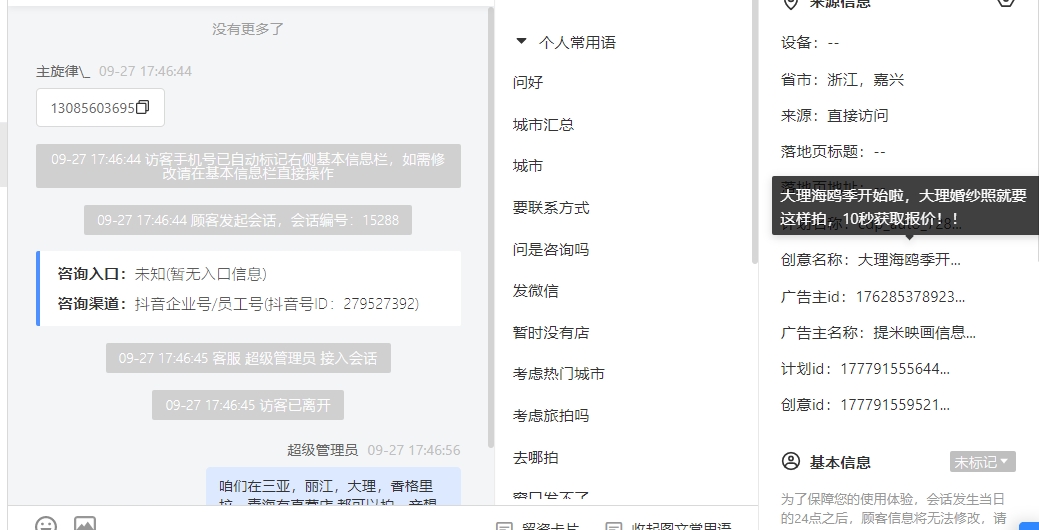Image resolution: width=1039 pixels, height=530 pixels.
Task: Click the 基本信息 section heading
Action: pos(840,462)
